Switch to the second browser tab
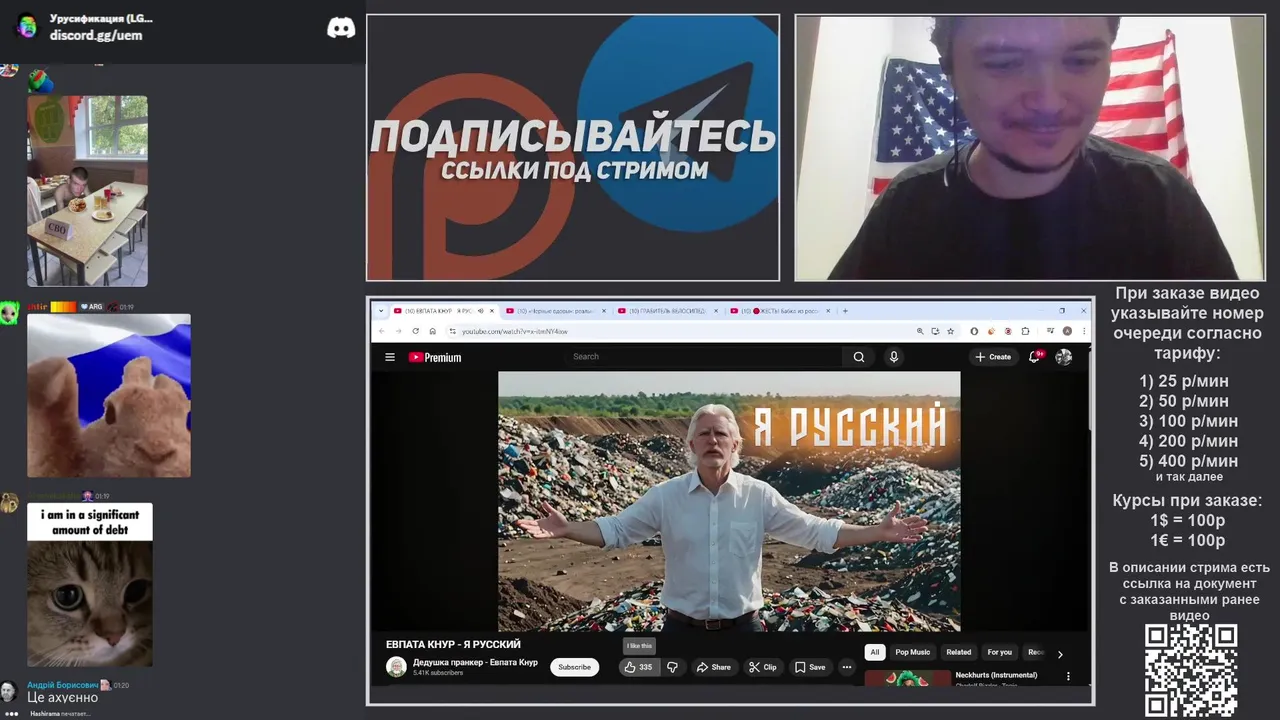 click(555, 311)
